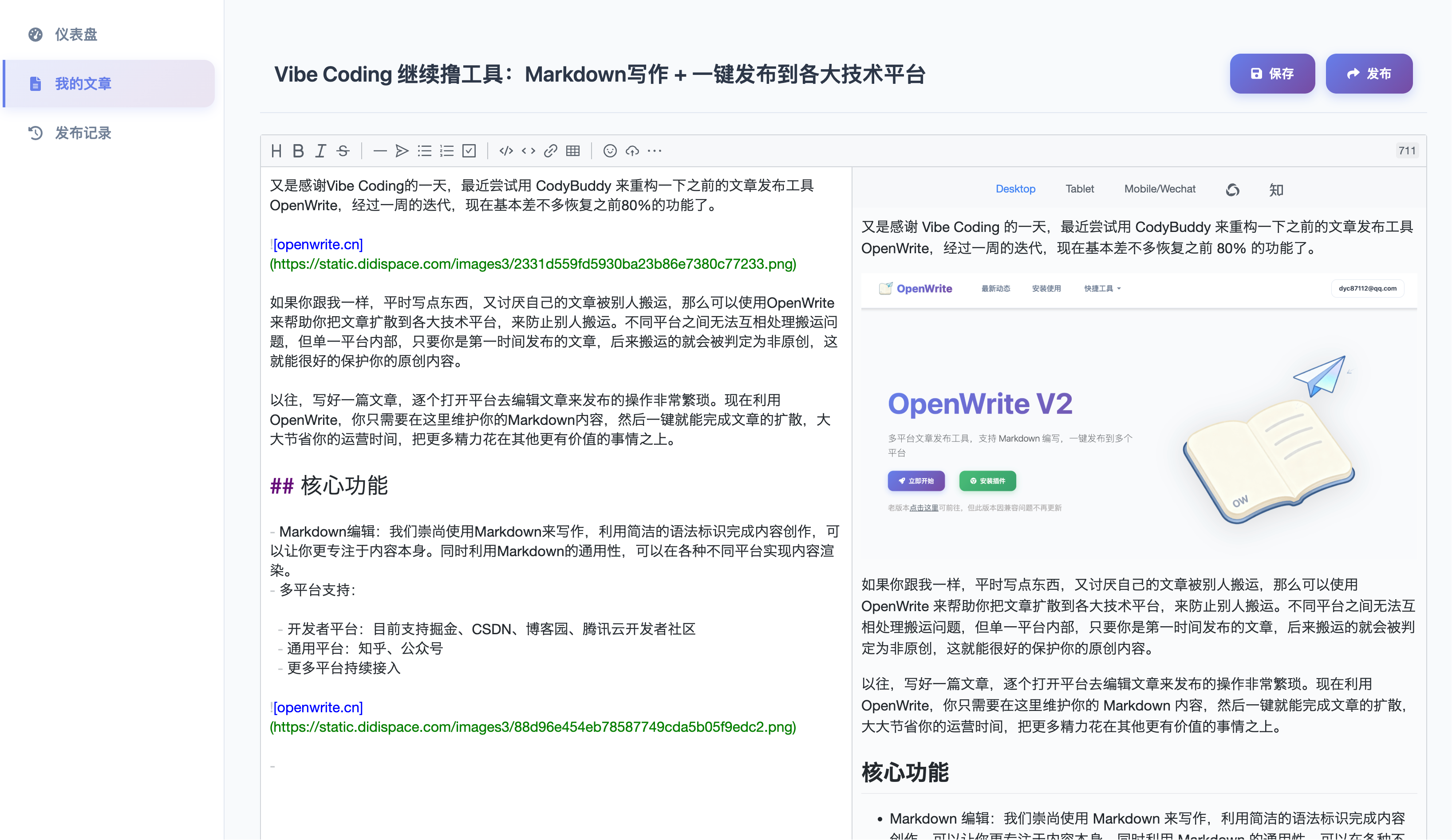Expand the more options ellipsis menu
The height and width of the screenshot is (840, 1452).
tap(655, 151)
